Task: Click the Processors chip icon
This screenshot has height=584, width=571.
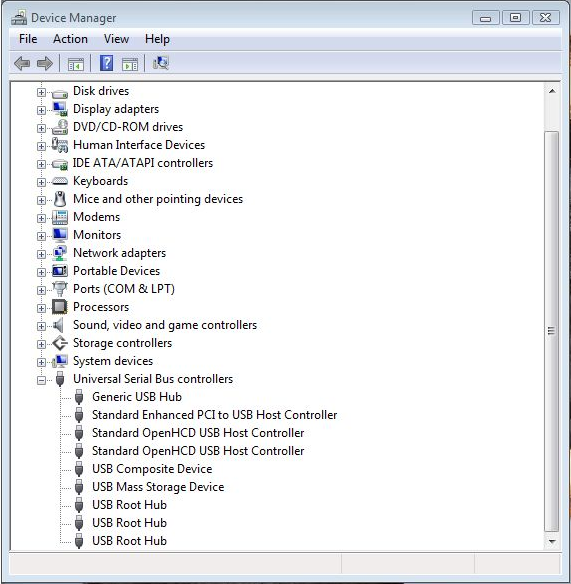Action: [x=60, y=307]
